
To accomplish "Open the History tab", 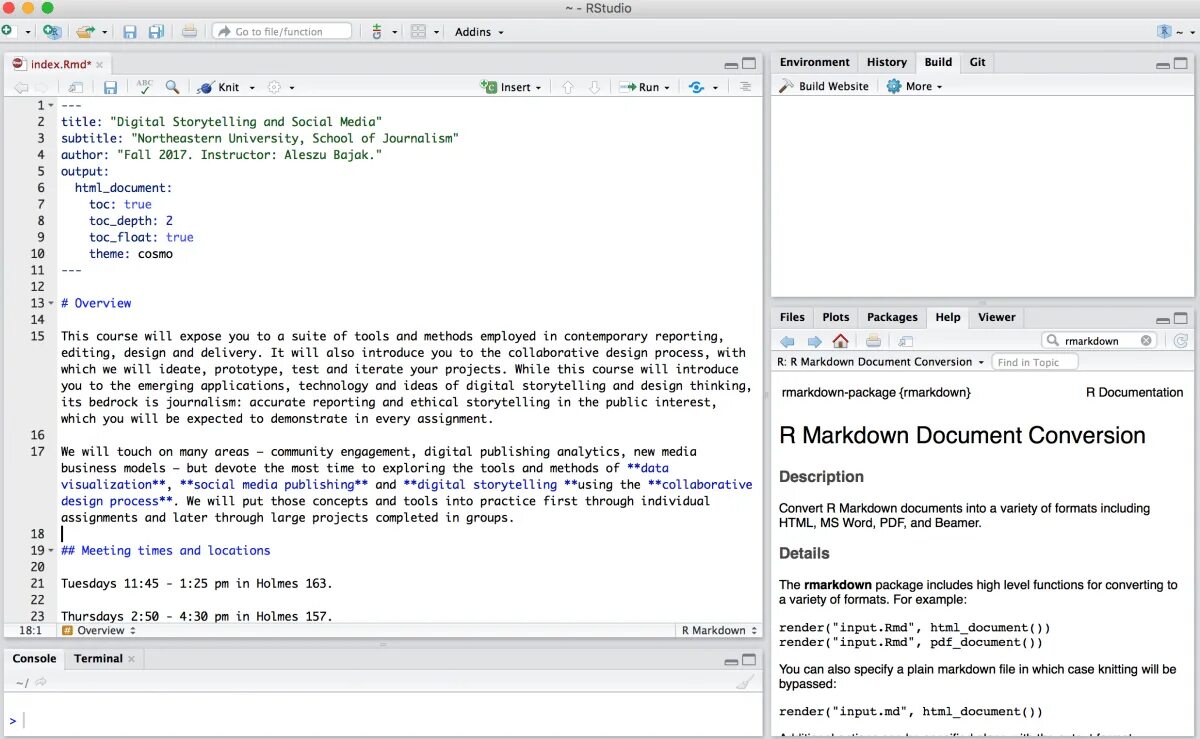I will click(886, 62).
